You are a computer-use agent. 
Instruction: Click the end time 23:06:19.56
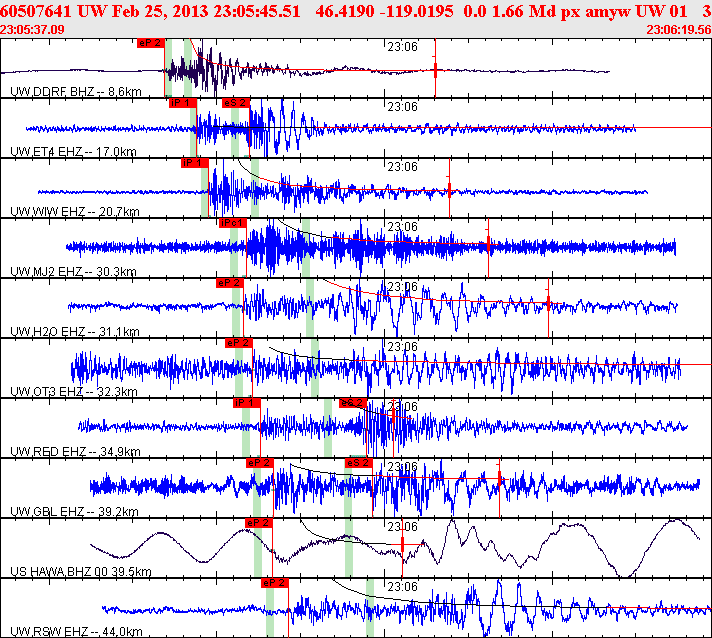(x=679, y=30)
